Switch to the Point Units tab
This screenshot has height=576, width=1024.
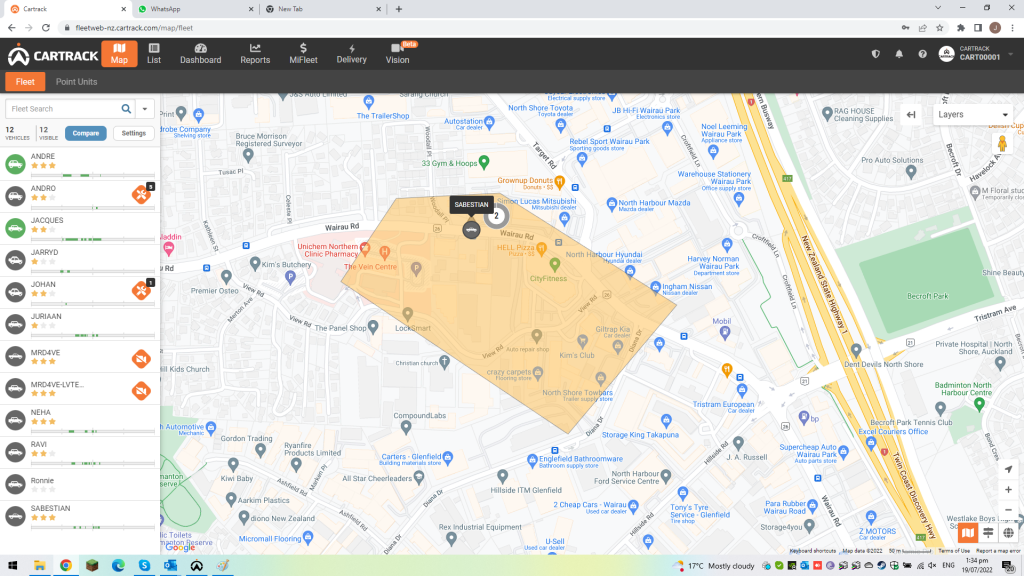pos(77,82)
